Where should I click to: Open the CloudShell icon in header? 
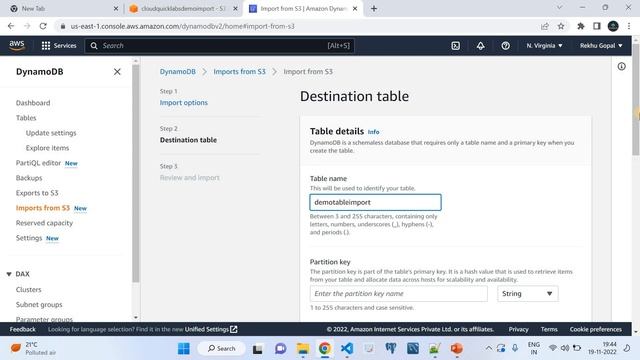coord(456,46)
